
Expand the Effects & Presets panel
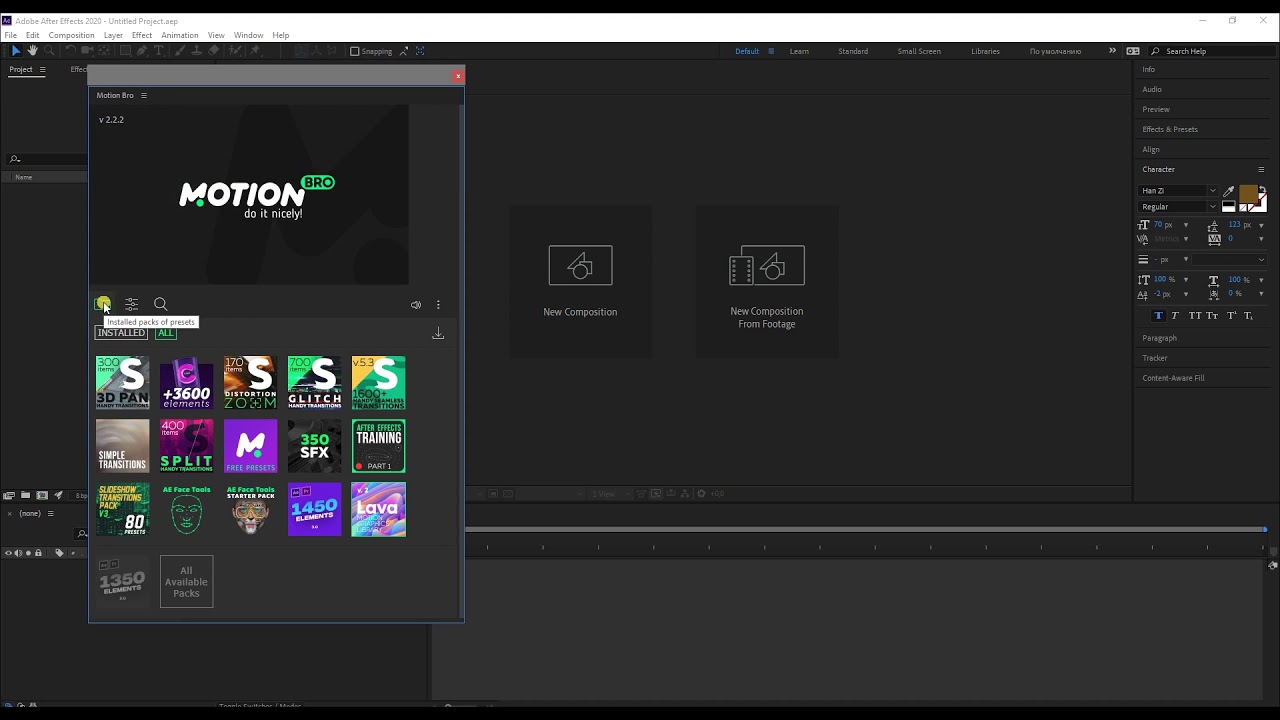(1170, 129)
